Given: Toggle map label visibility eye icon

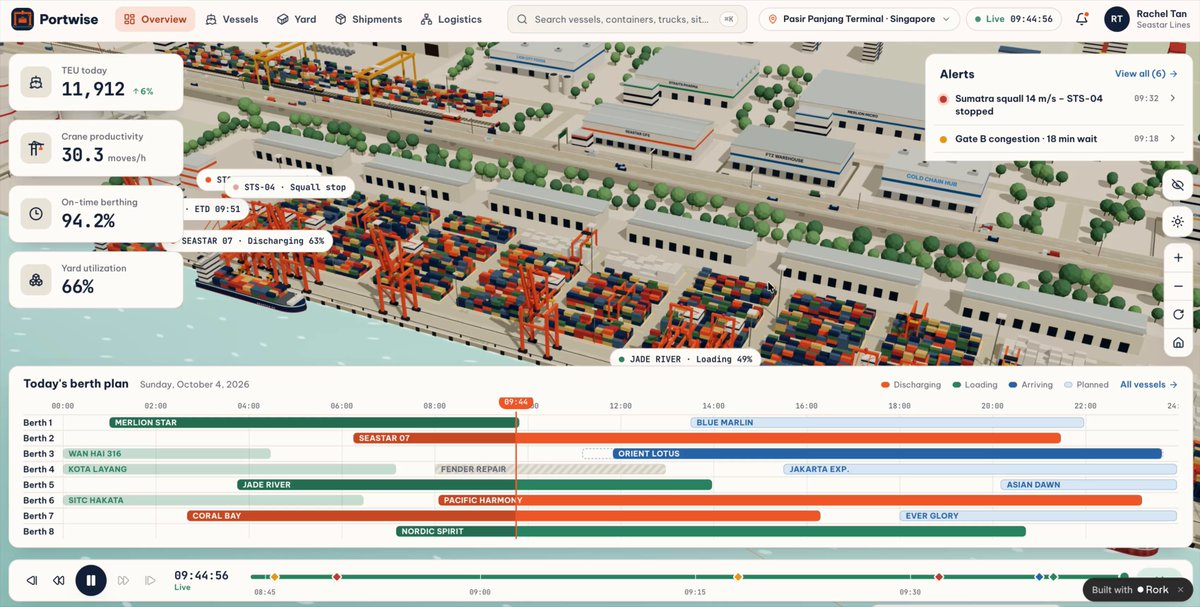Looking at the screenshot, I should coord(1178,186).
